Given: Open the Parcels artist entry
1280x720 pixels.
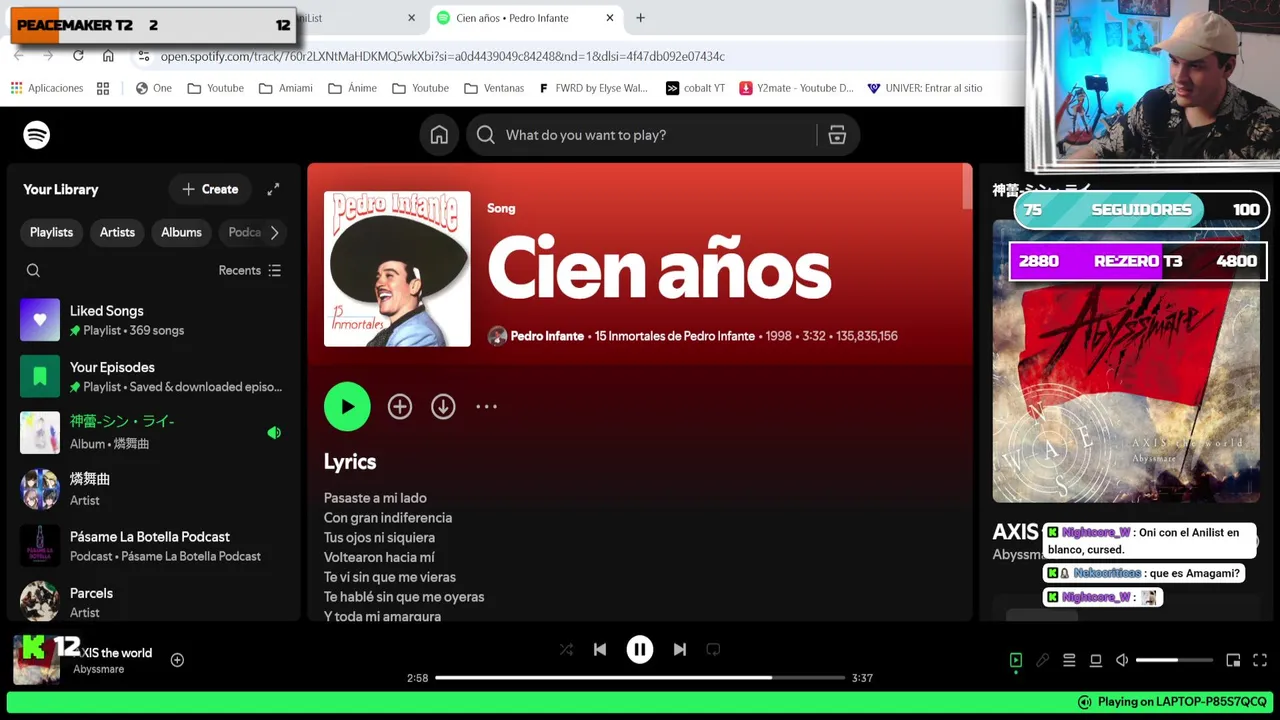Looking at the screenshot, I should [154, 602].
